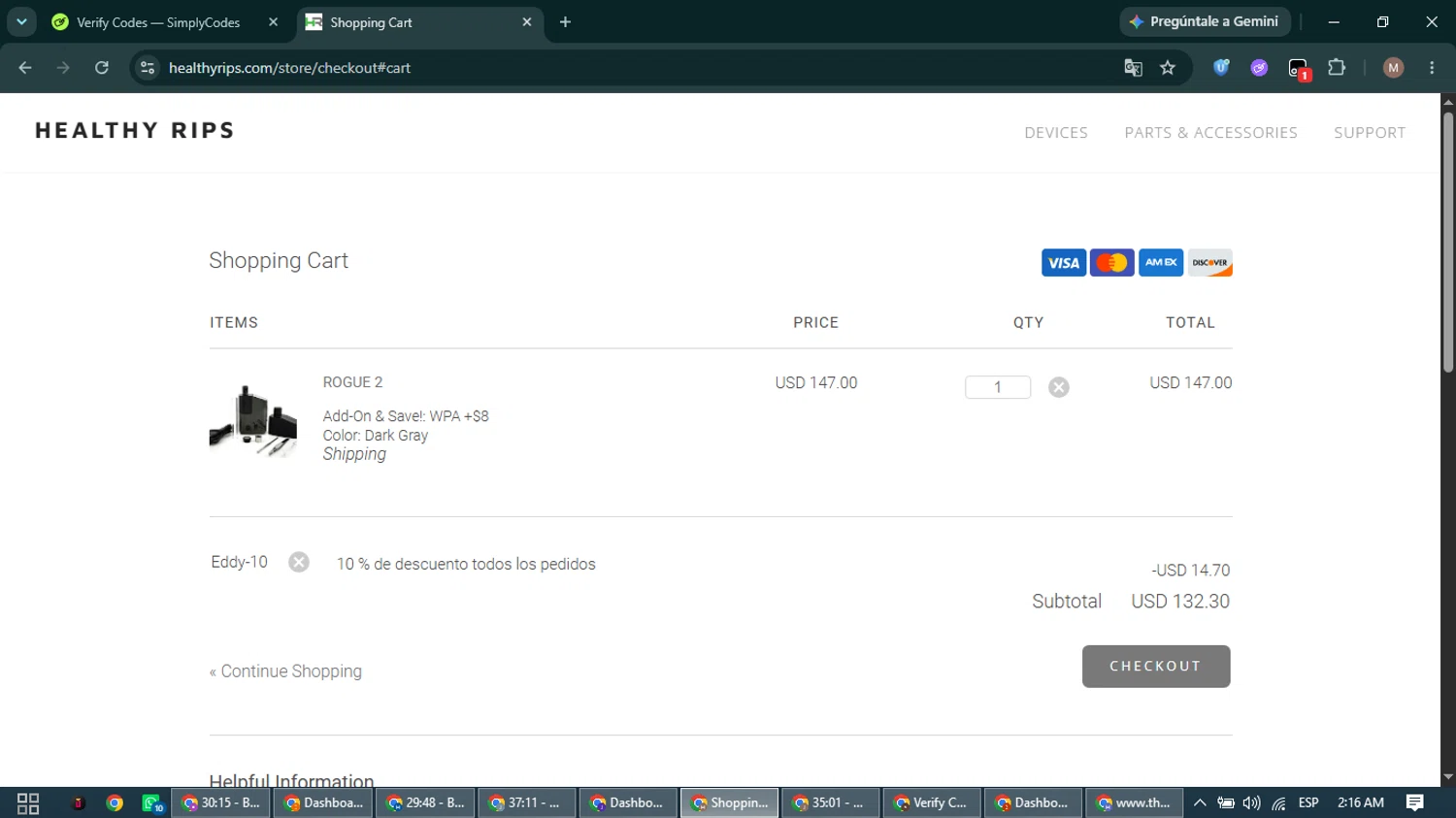Click the Visa card icon
Viewport: 1456px width, 818px height.
click(x=1064, y=263)
